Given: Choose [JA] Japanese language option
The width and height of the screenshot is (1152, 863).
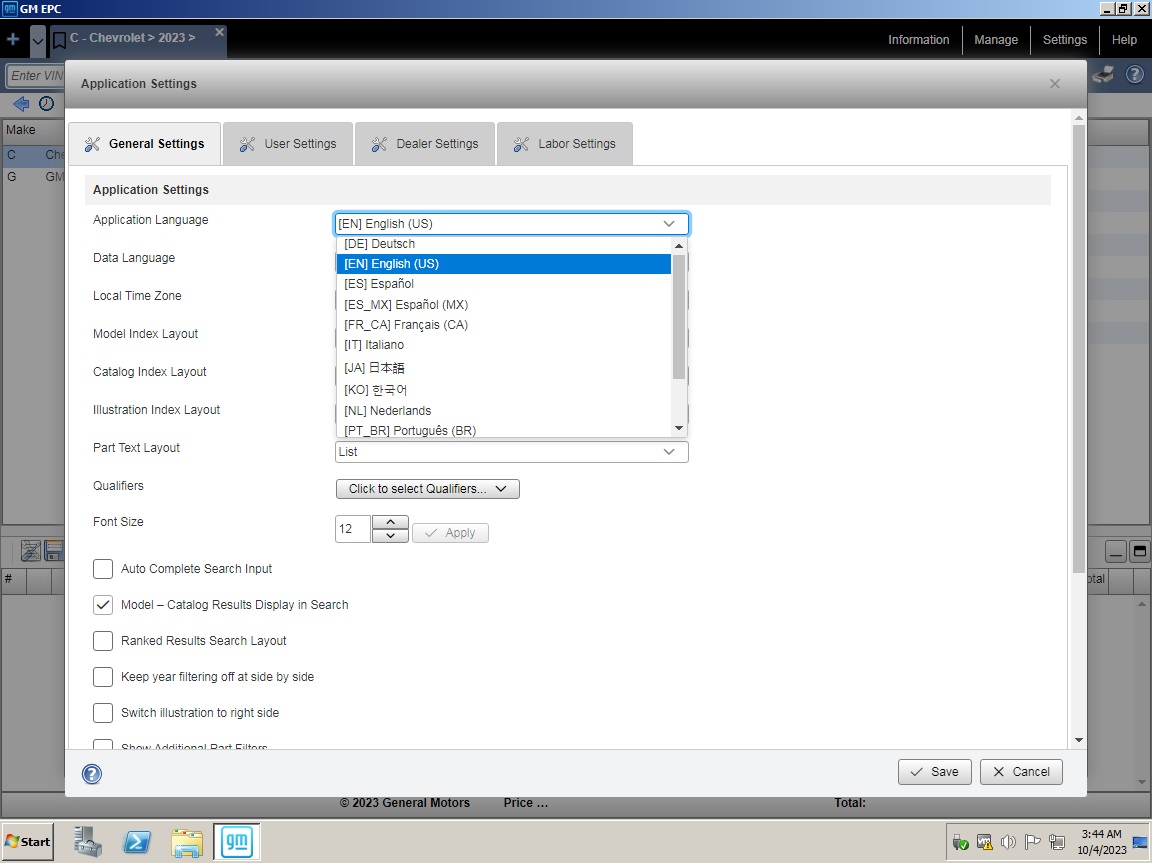Looking at the screenshot, I should [x=504, y=367].
